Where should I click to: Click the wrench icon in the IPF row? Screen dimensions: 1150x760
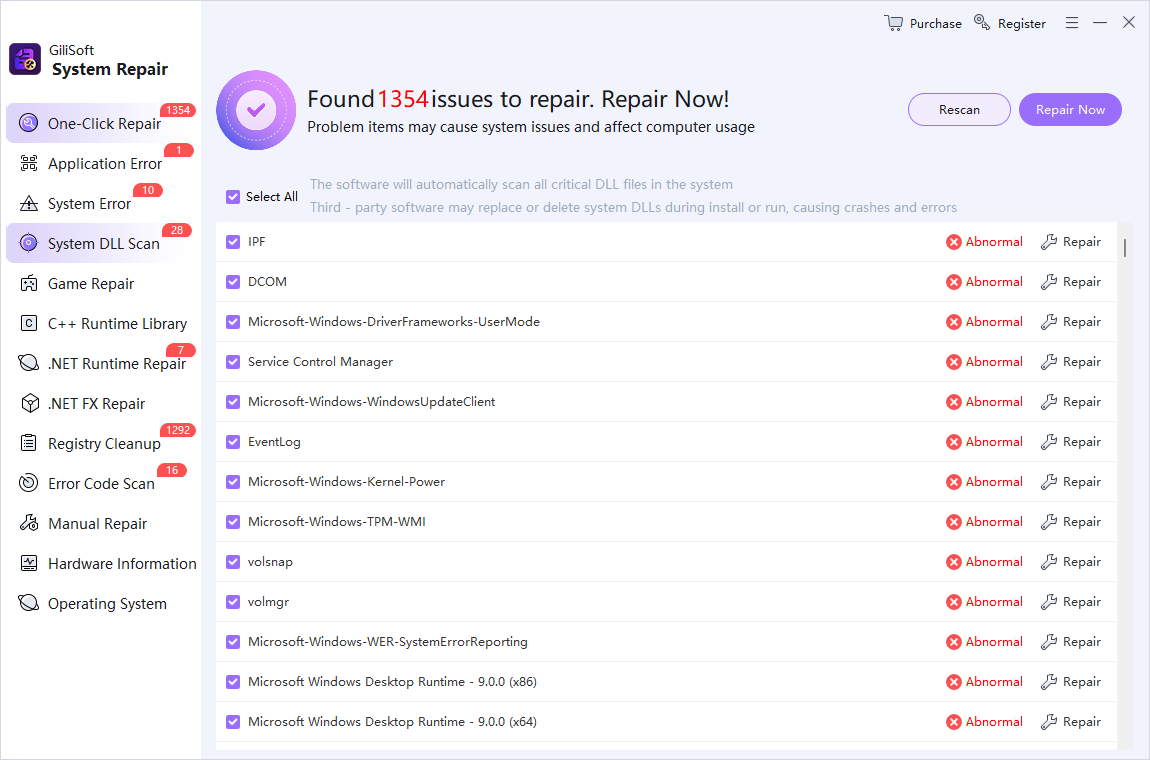tap(1049, 242)
